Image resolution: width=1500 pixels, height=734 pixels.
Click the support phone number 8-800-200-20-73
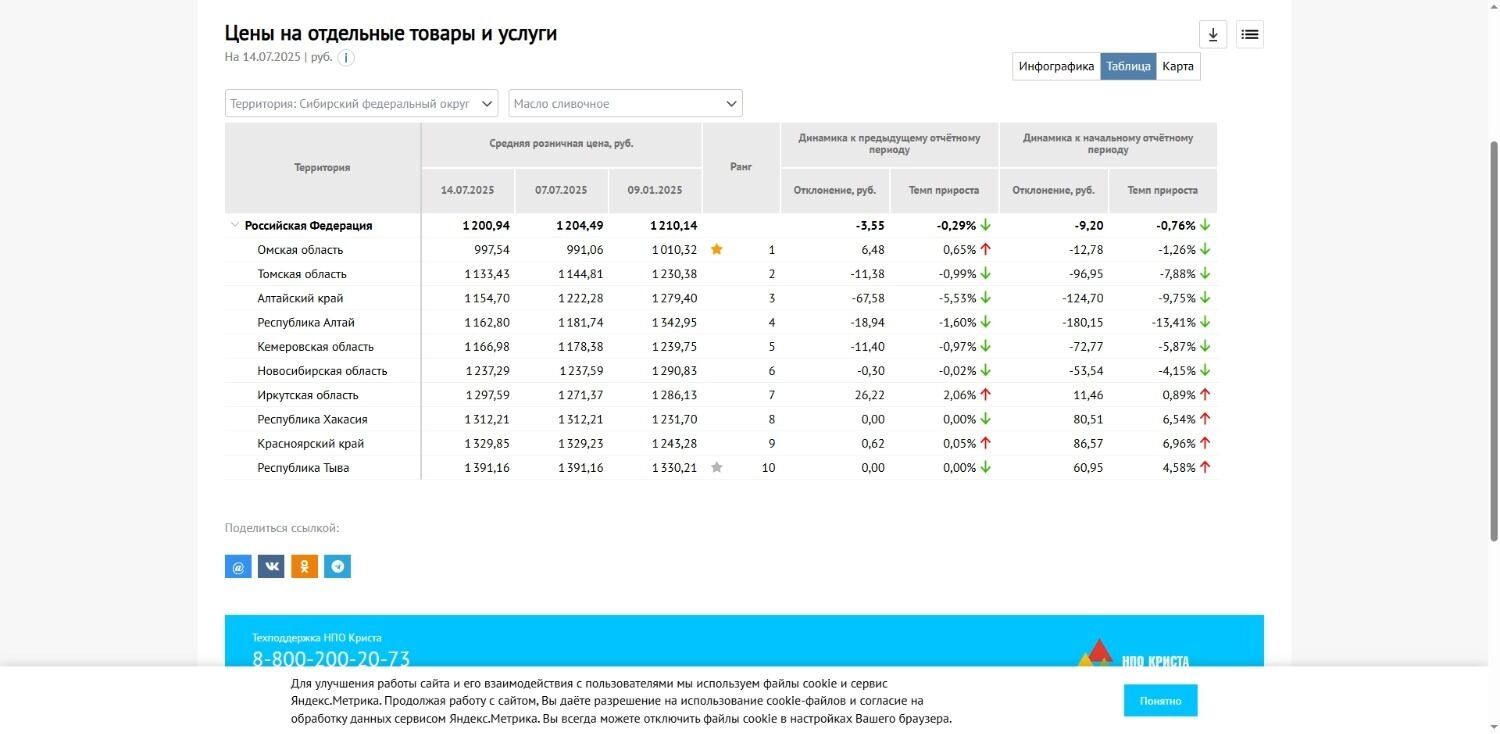[331, 659]
